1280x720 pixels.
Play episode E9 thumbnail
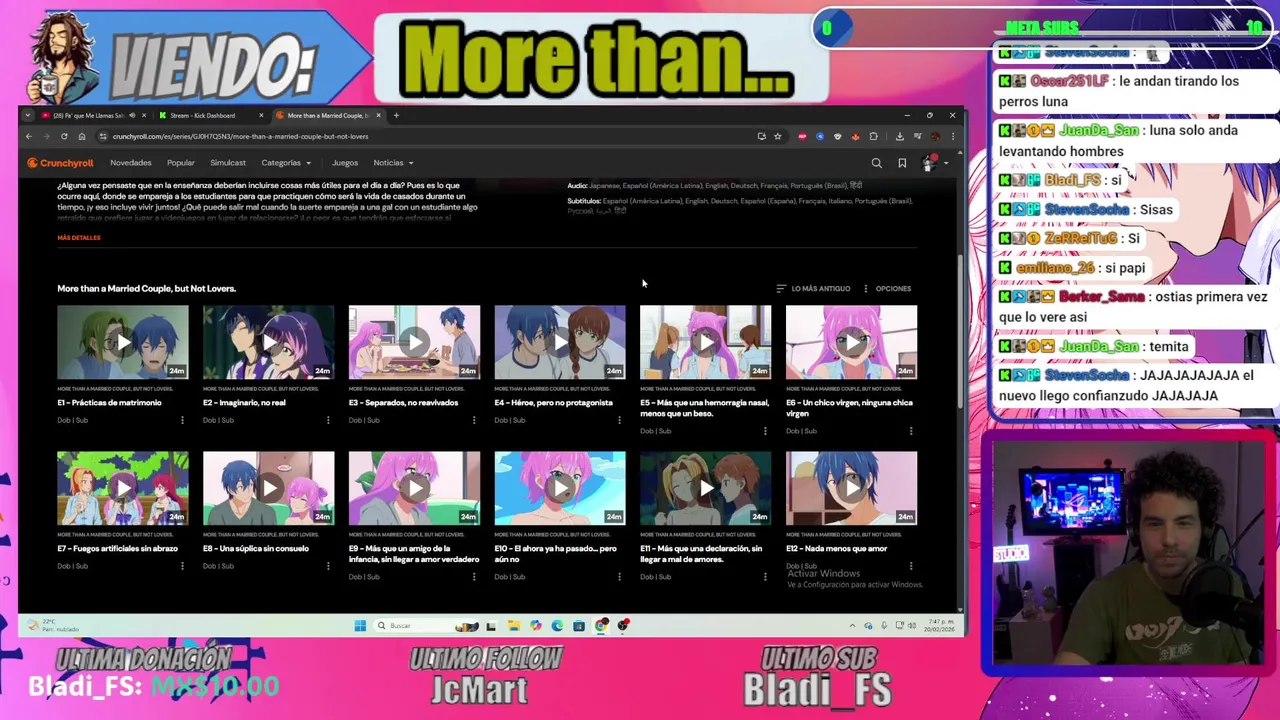click(414, 488)
